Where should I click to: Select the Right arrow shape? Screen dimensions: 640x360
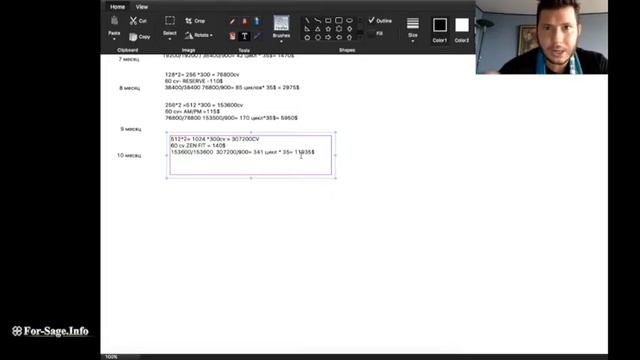click(328, 38)
